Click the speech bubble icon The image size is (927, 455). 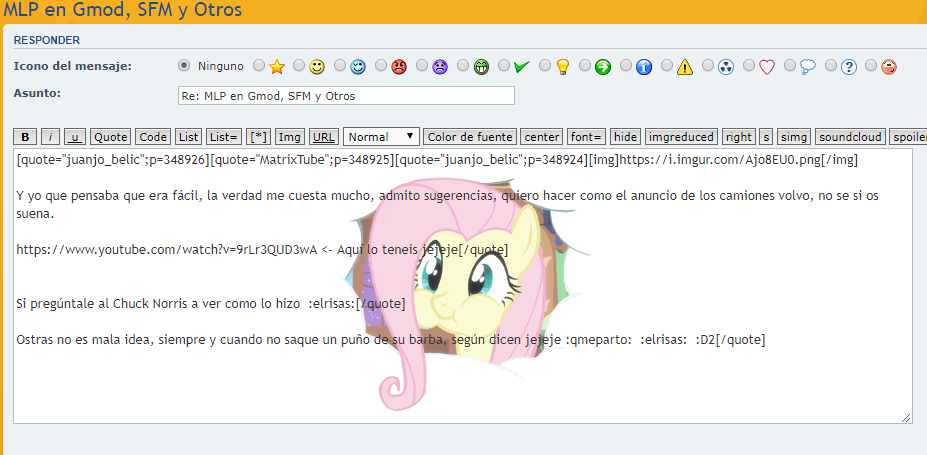808,67
